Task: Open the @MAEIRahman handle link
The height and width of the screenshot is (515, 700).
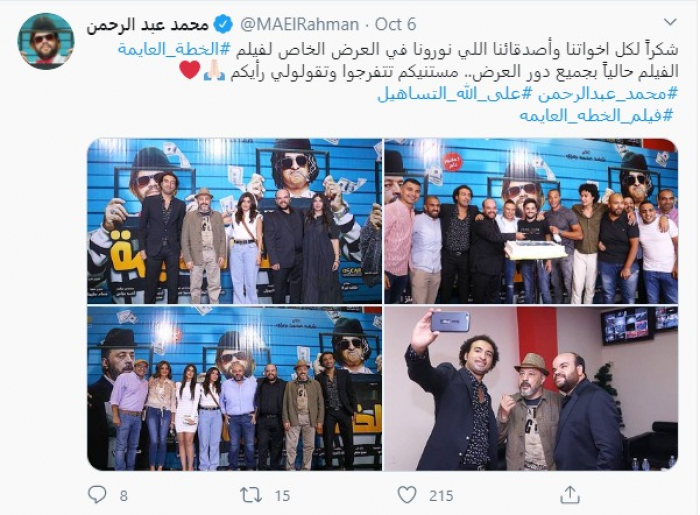Action: (299, 25)
